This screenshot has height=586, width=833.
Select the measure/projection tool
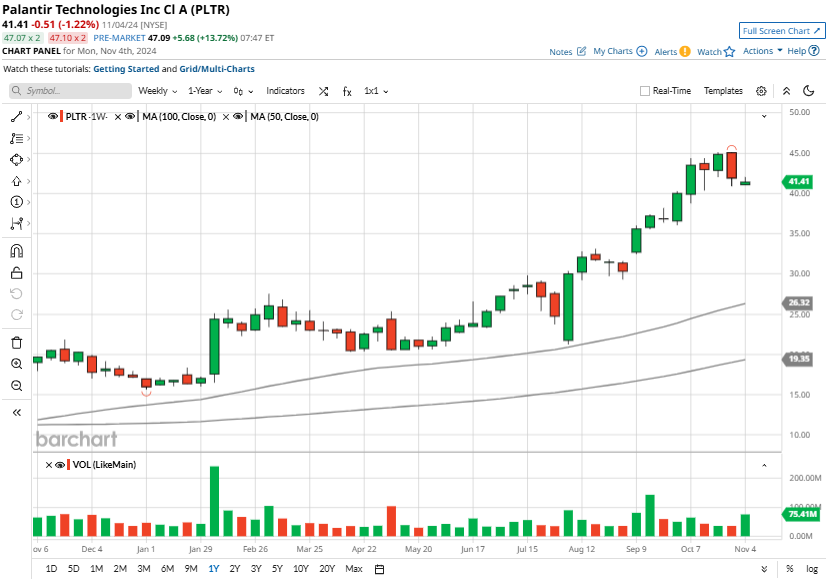16,224
